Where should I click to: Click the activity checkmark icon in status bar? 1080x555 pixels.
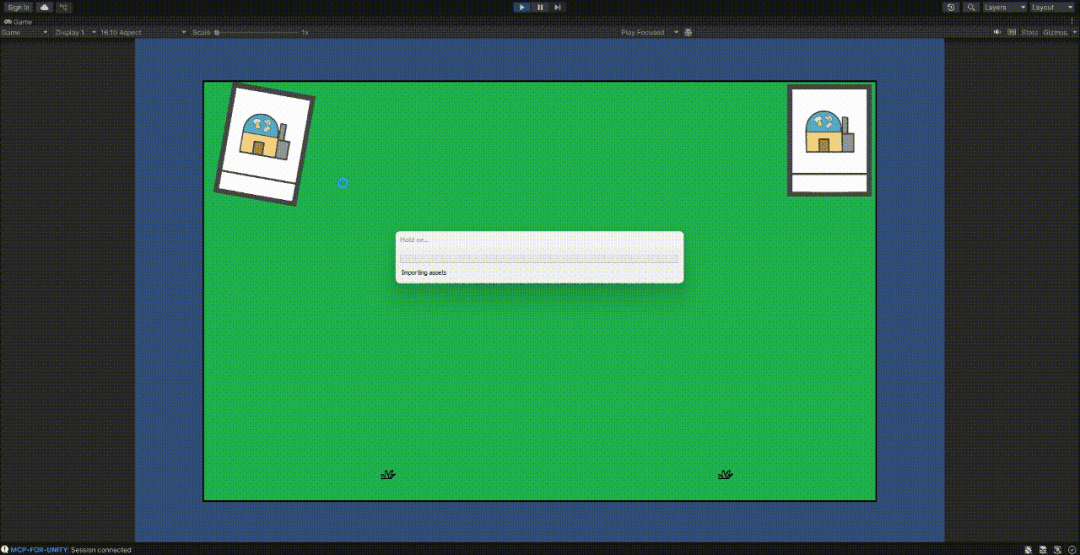(x=1071, y=549)
